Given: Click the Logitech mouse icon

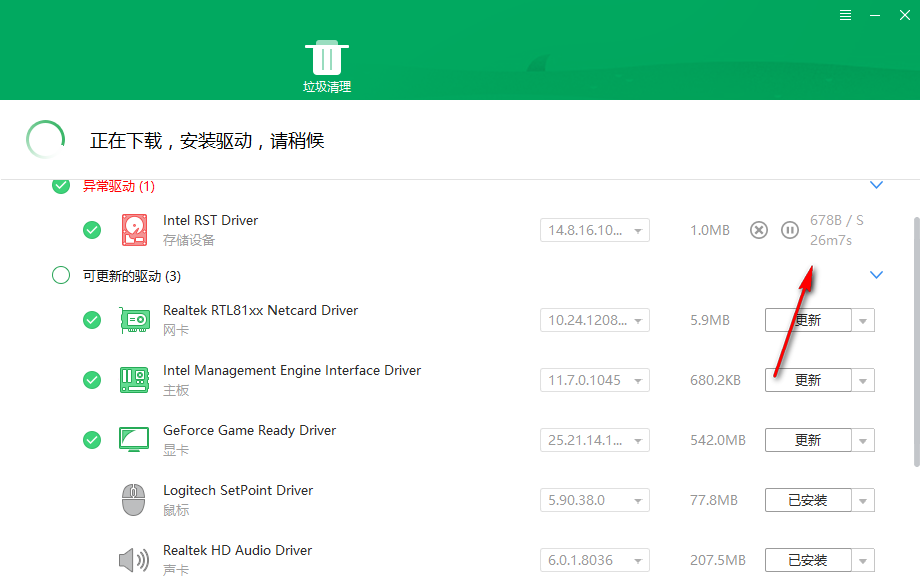Looking at the screenshot, I should click(134, 500).
